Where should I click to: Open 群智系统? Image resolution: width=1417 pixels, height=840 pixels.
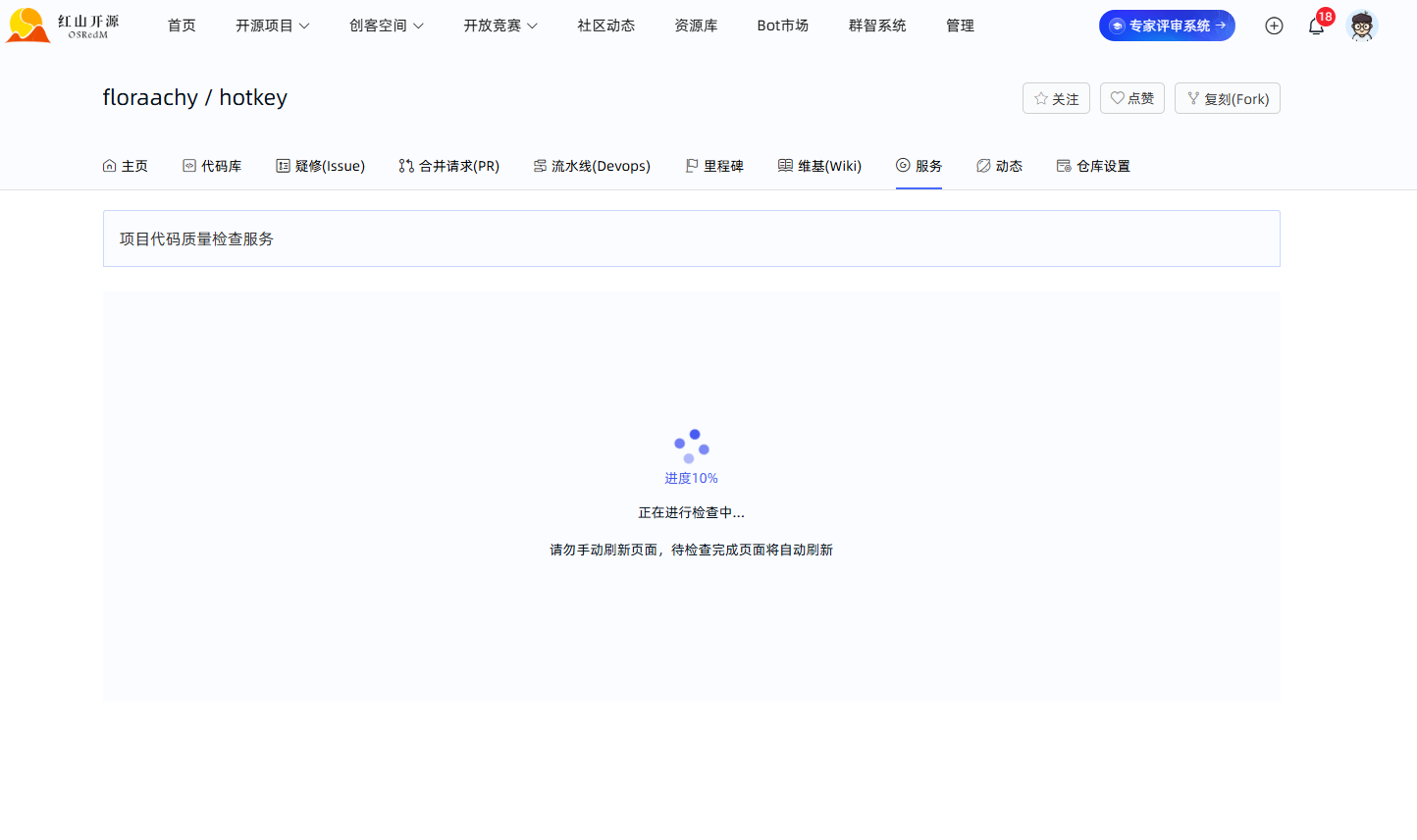pyautogui.click(x=877, y=26)
